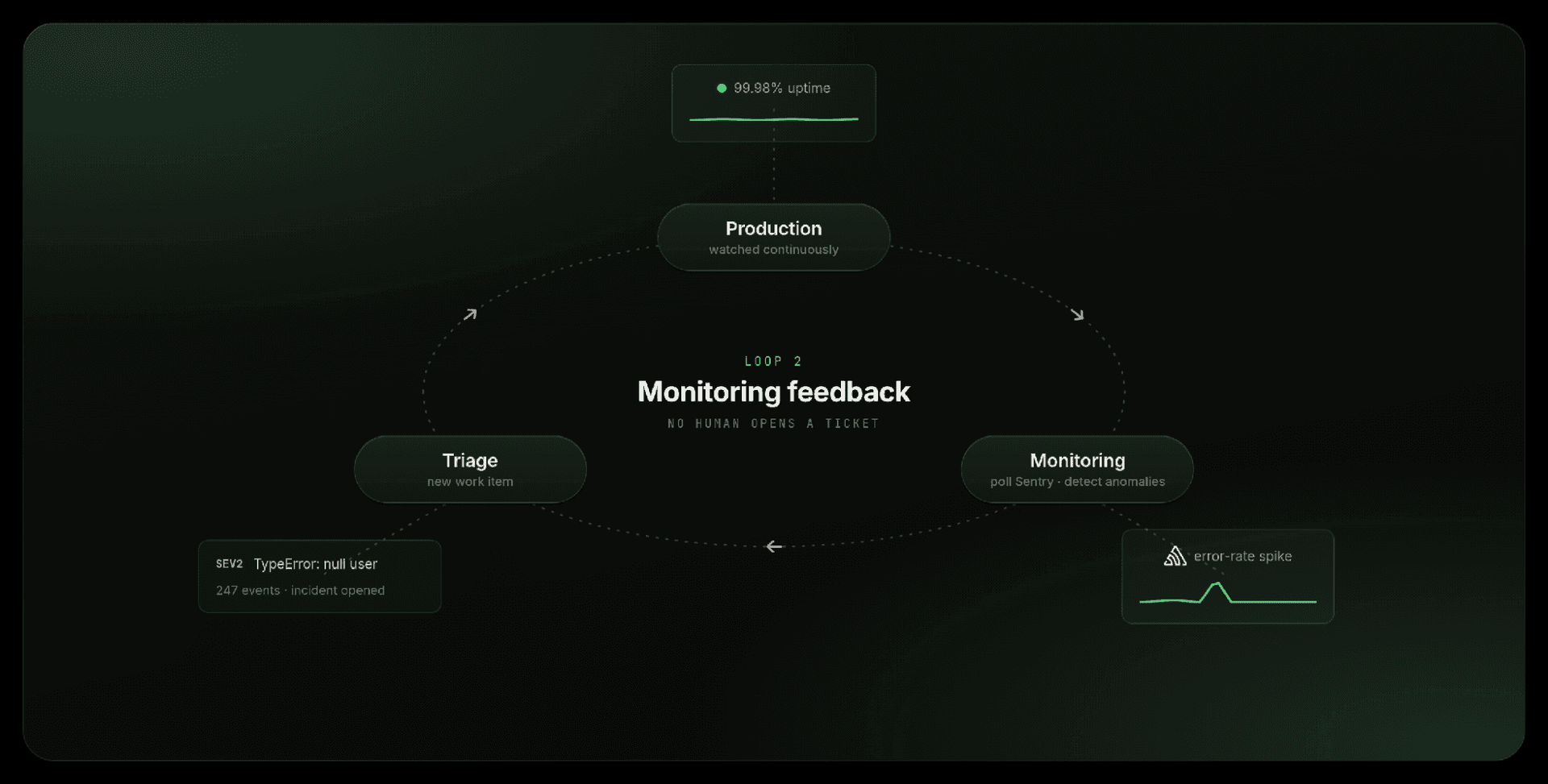Click "NO HUMAN OPENS A TICKET" text
Image resolution: width=1548 pixels, height=784 pixels.
[774, 423]
